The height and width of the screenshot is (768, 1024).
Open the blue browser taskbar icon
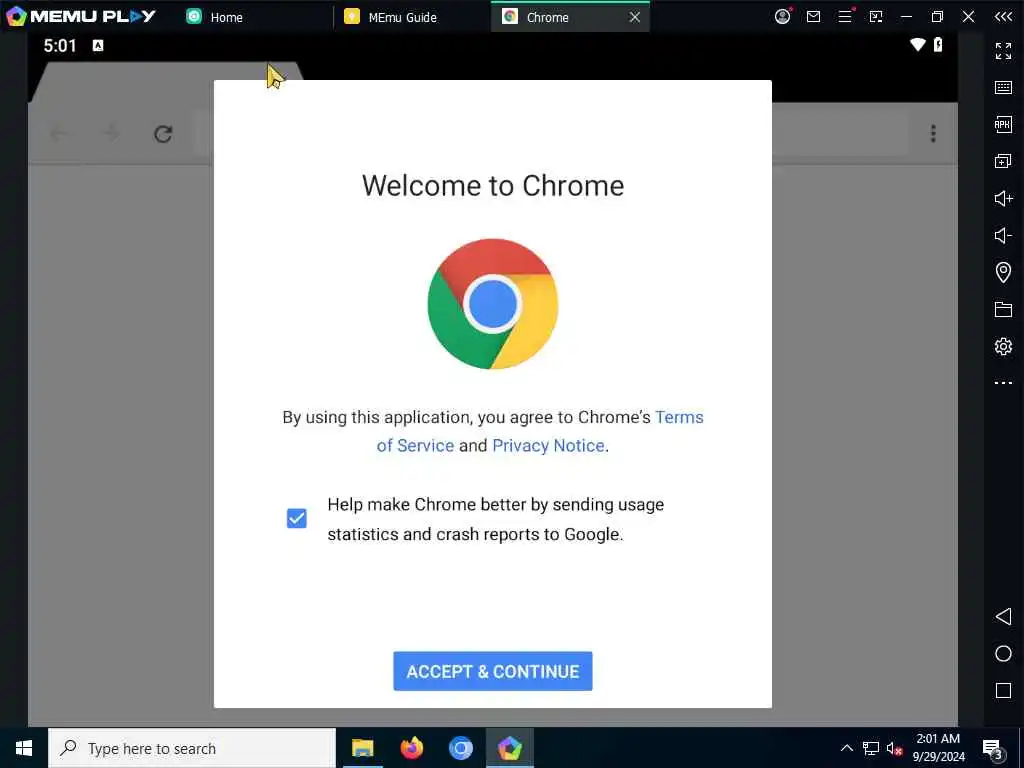coord(460,748)
